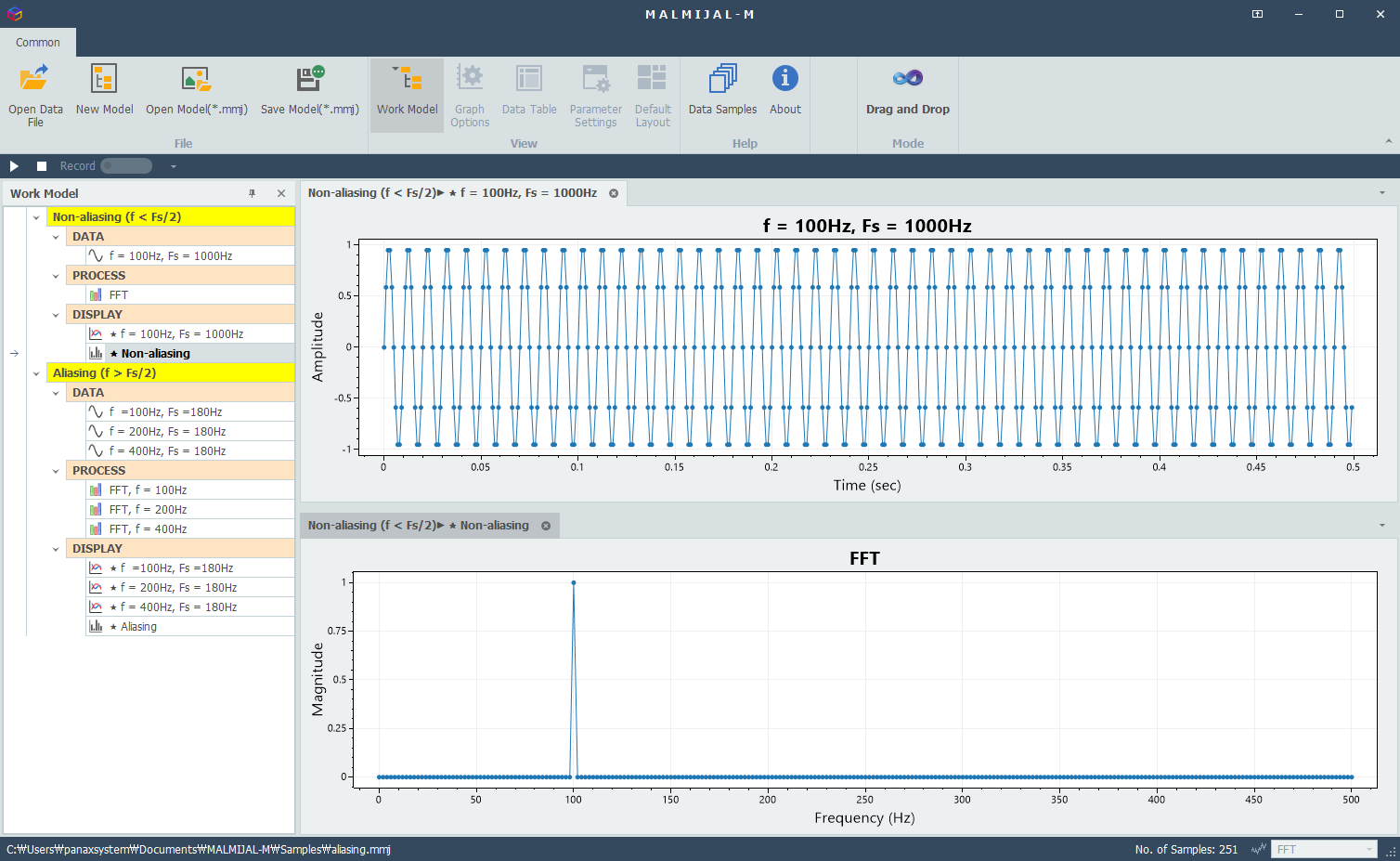The height and width of the screenshot is (861, 1400).
Task: Pin the Work Model panel
Action: point(252,193)
